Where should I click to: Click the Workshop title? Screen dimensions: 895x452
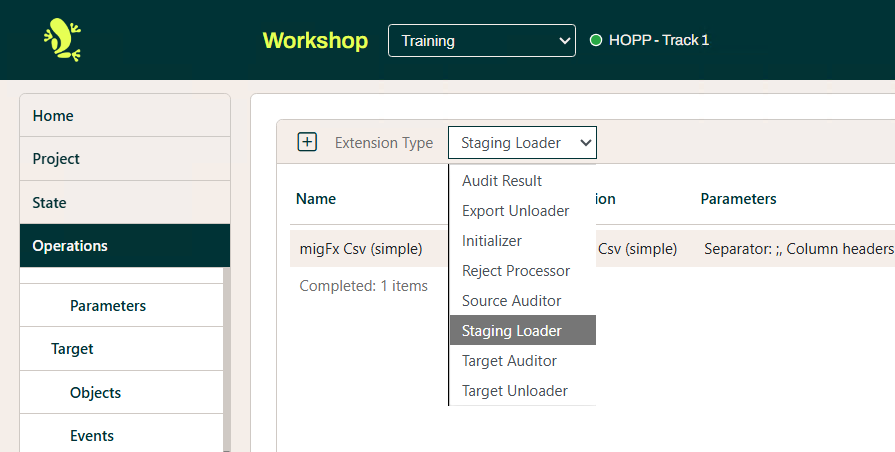point(315,41)
